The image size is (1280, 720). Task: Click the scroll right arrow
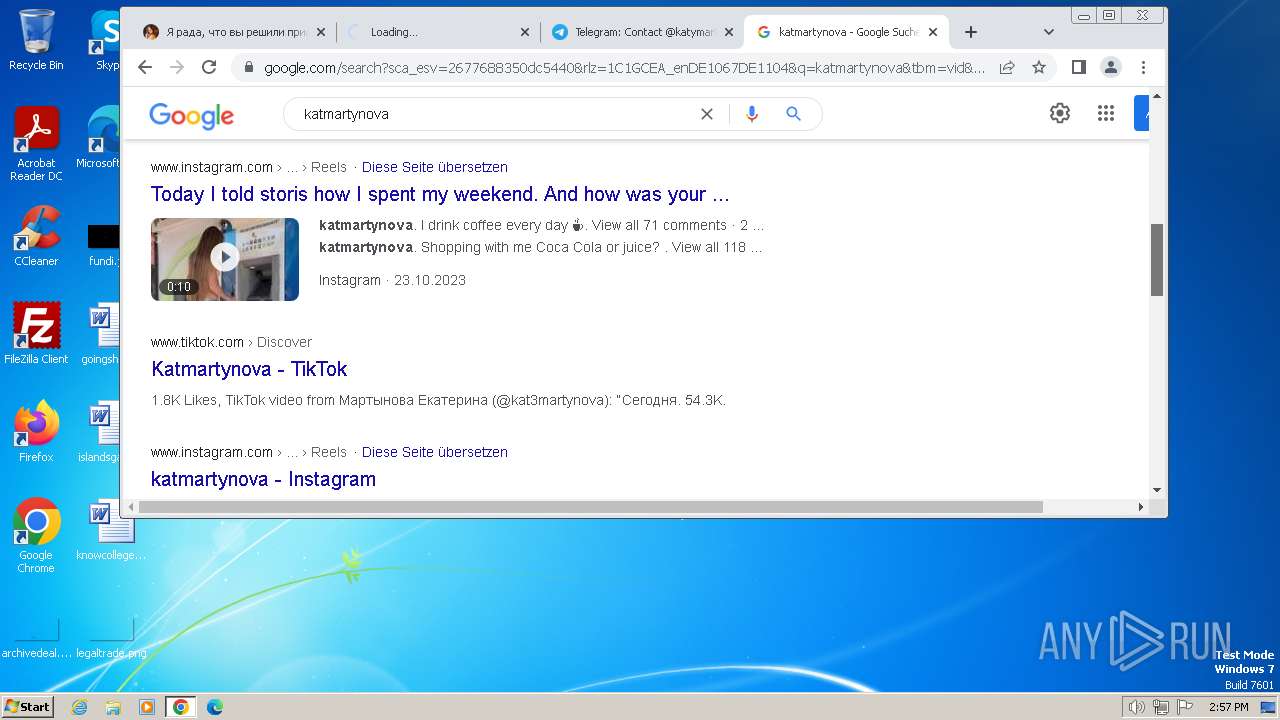pos(1141,507)
